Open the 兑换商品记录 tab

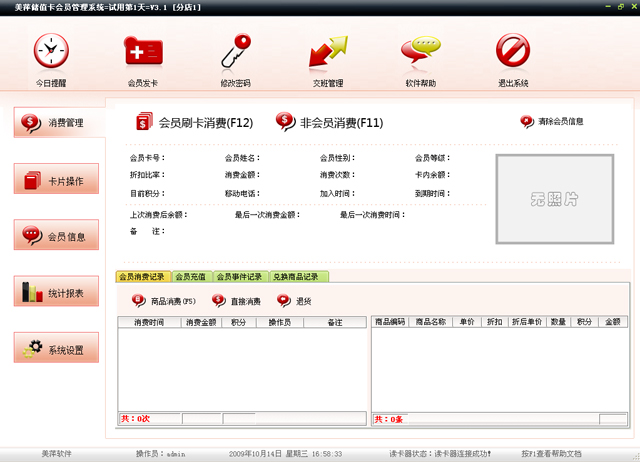point(296,276)
